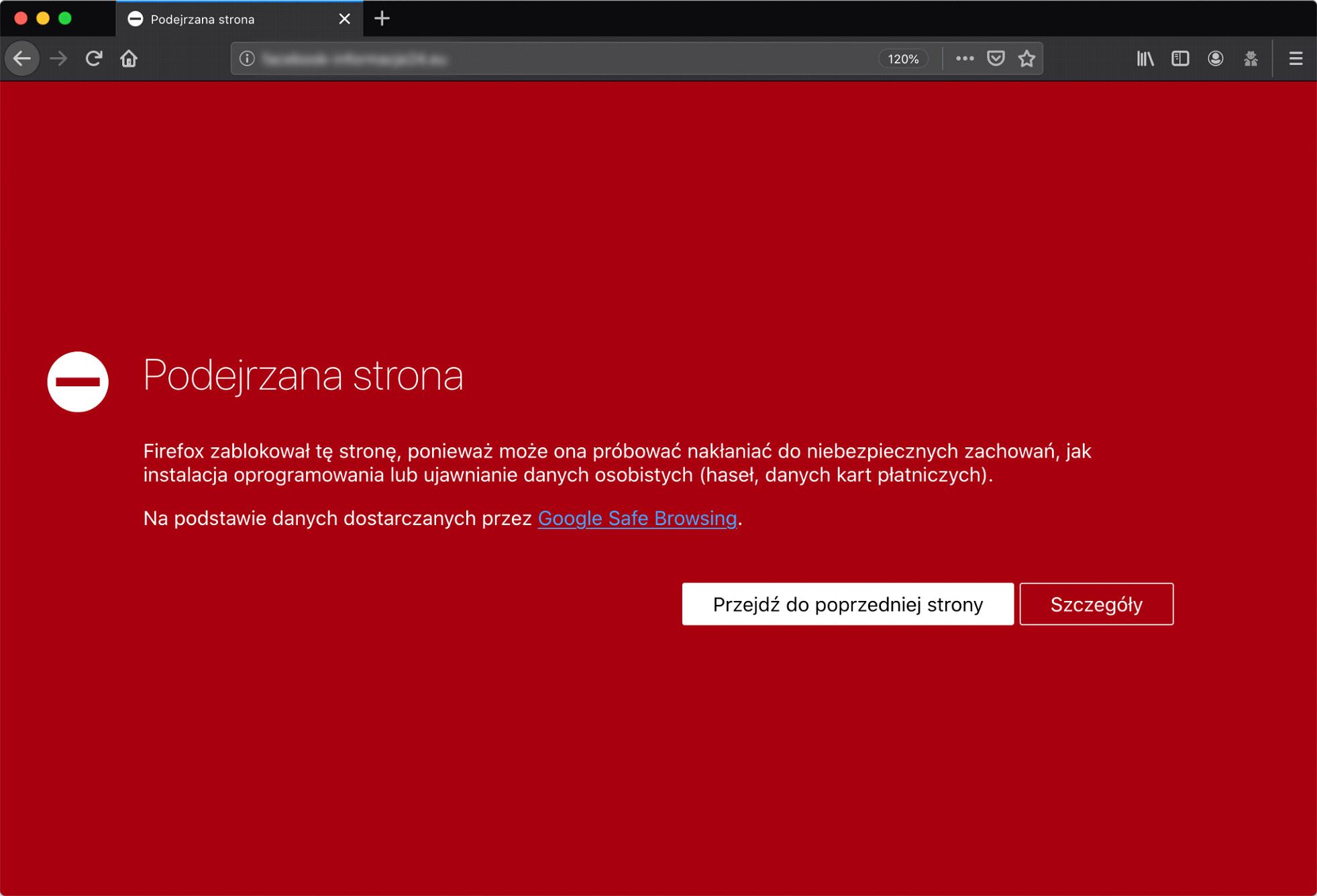Go to the Firefox home page
This screenshot has height=896, width=1317.
129,59
